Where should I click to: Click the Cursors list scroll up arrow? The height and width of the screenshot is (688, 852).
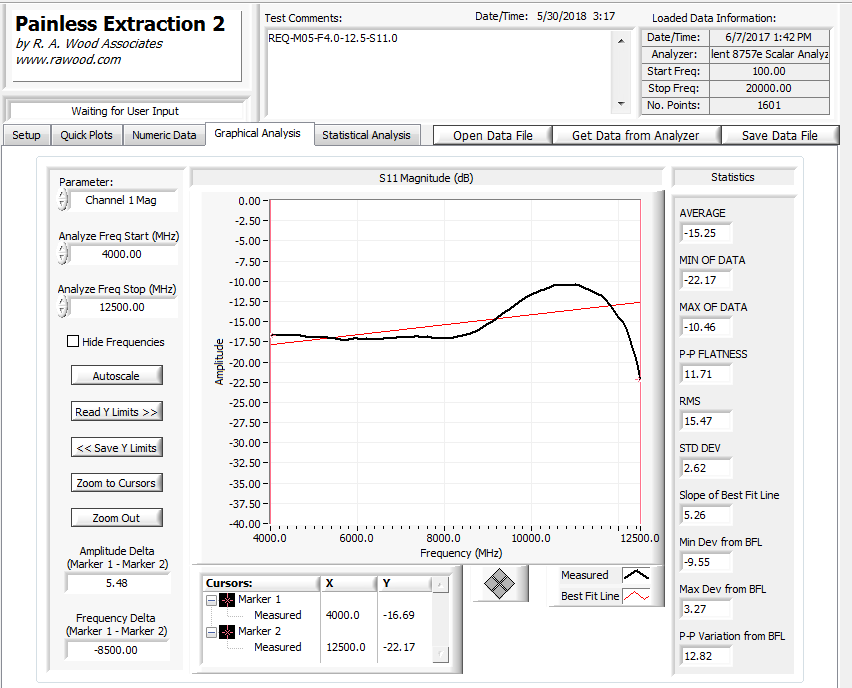point(440,585)
